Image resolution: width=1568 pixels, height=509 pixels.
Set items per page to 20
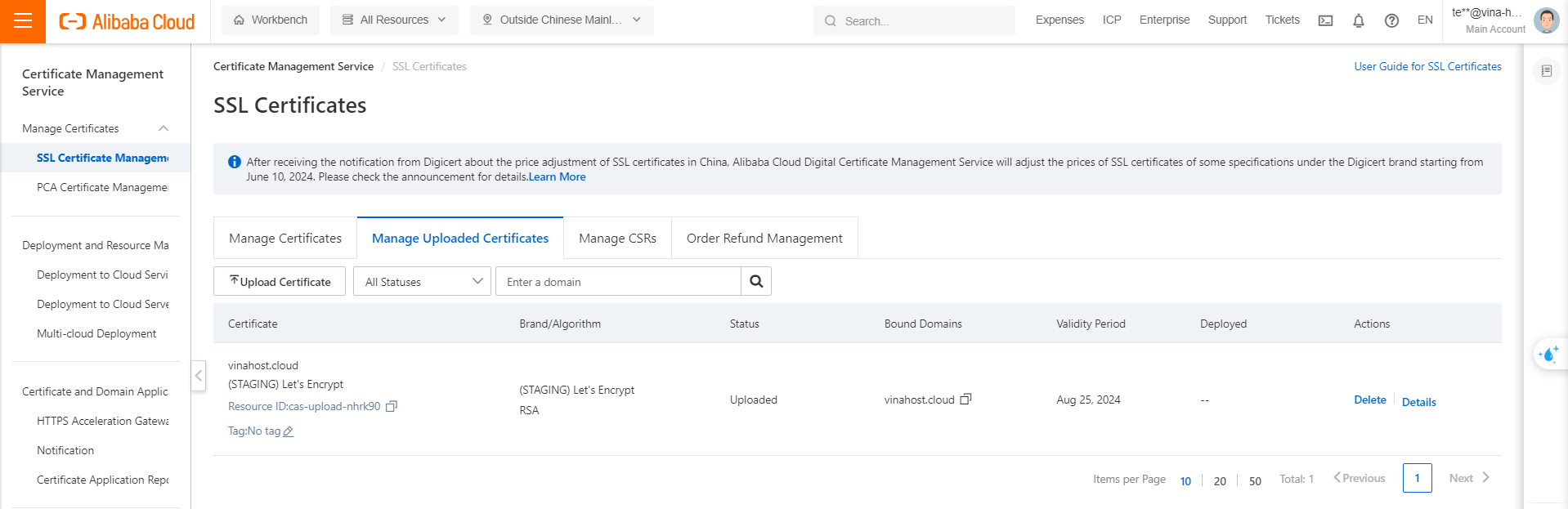click(x=1219, y=480)
